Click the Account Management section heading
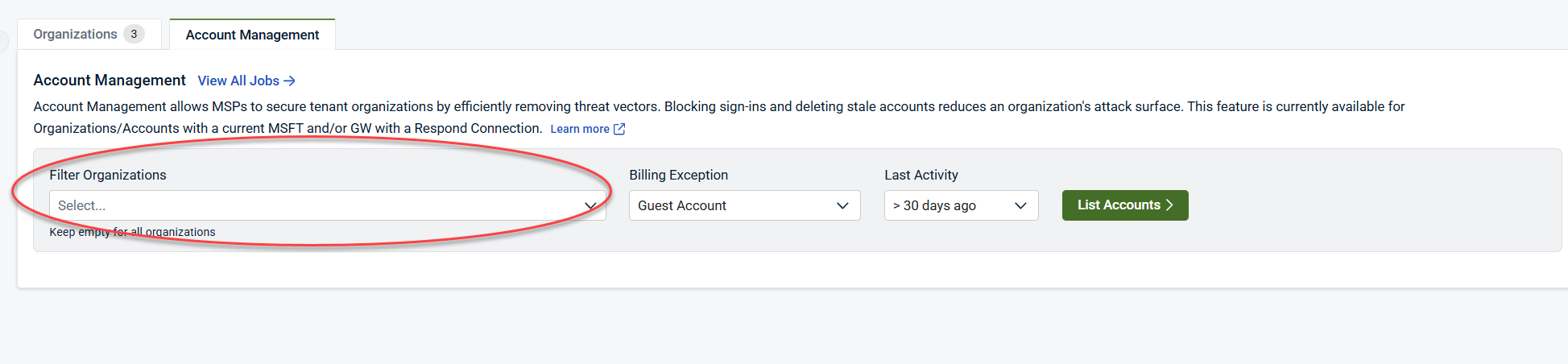 point(110,81)
